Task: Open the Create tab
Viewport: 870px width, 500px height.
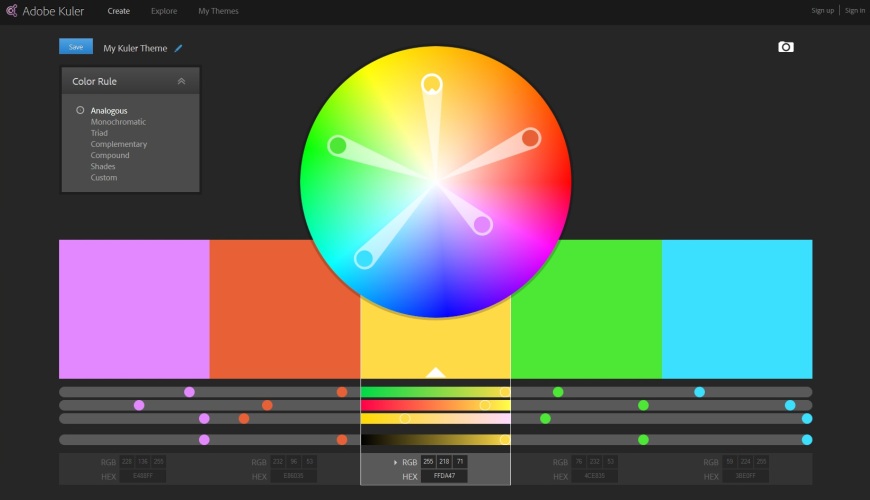Action: 119,11
